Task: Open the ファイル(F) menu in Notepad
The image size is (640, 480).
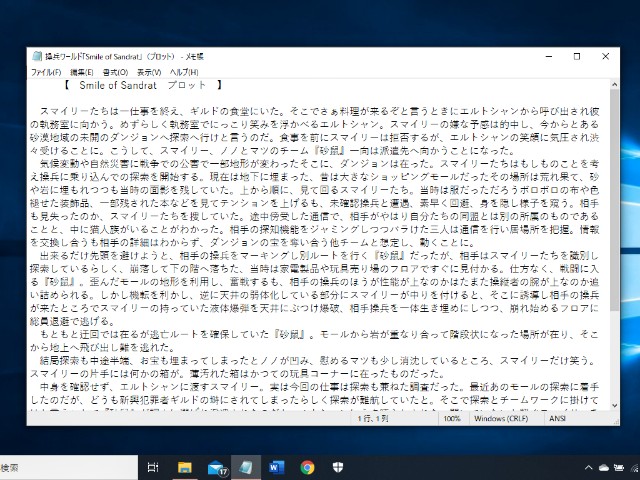Action: point(46,72)
